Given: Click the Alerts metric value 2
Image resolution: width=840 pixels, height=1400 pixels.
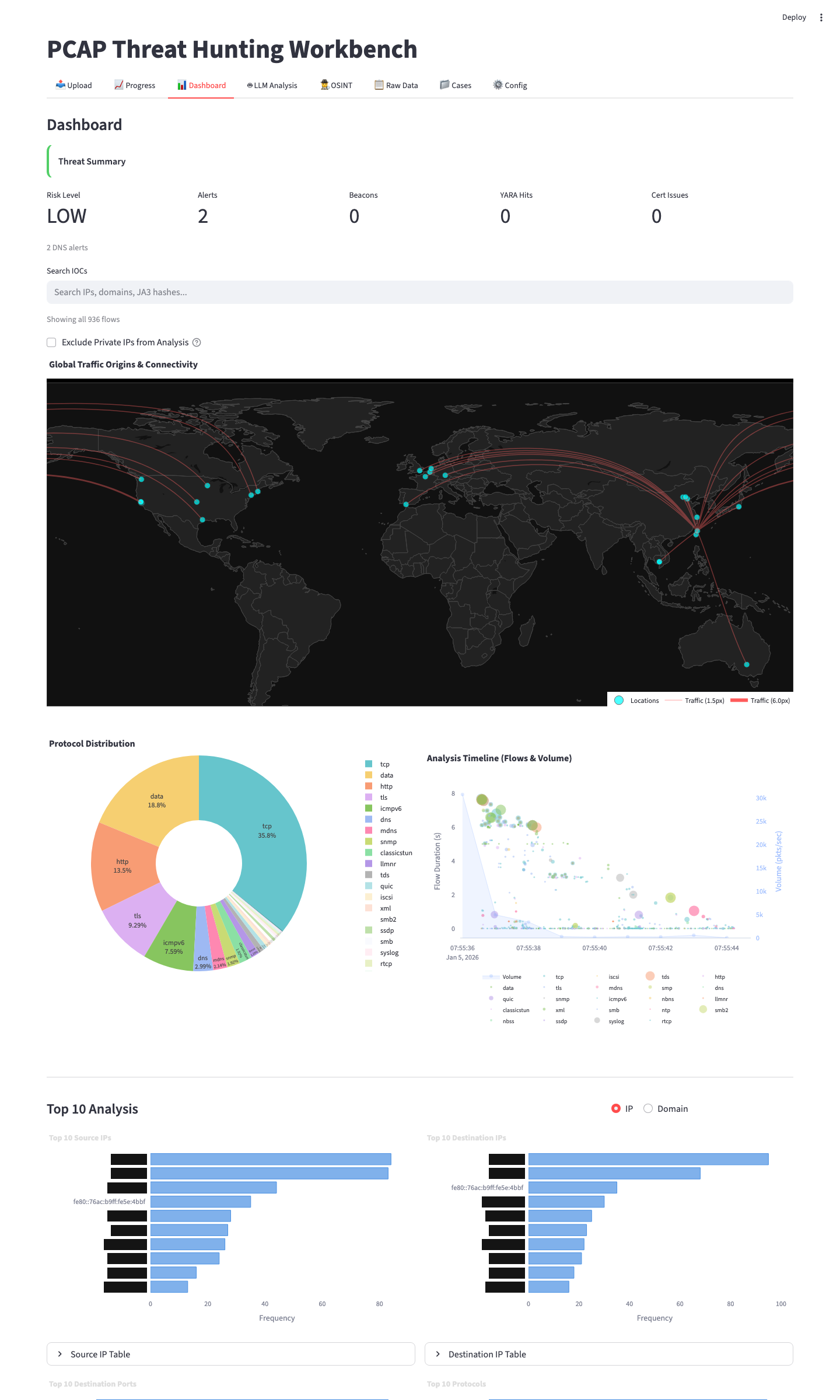Looking at the screenshot, I should [x=203, y=216].
